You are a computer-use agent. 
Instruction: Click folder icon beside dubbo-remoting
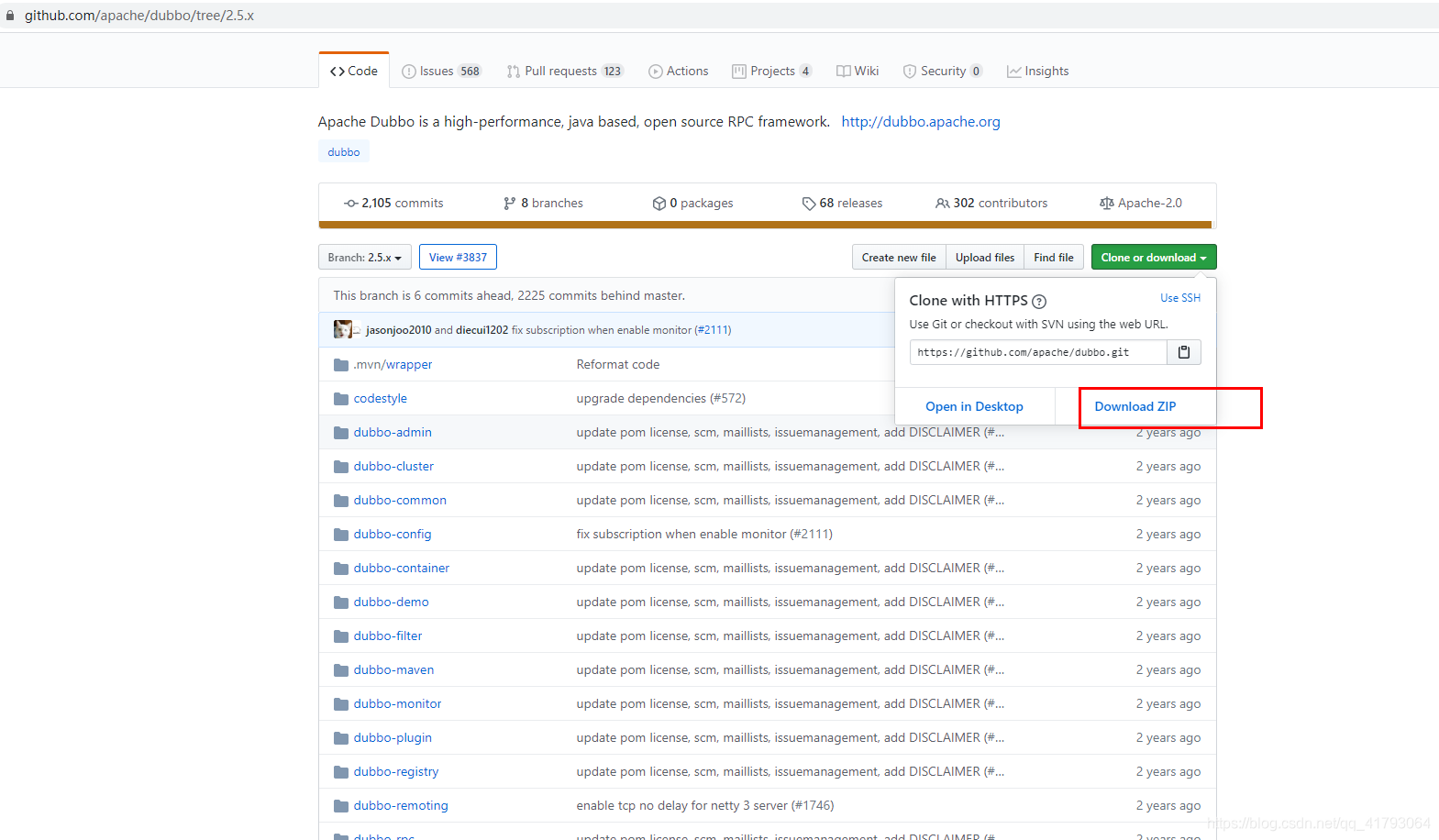(341, 806)
